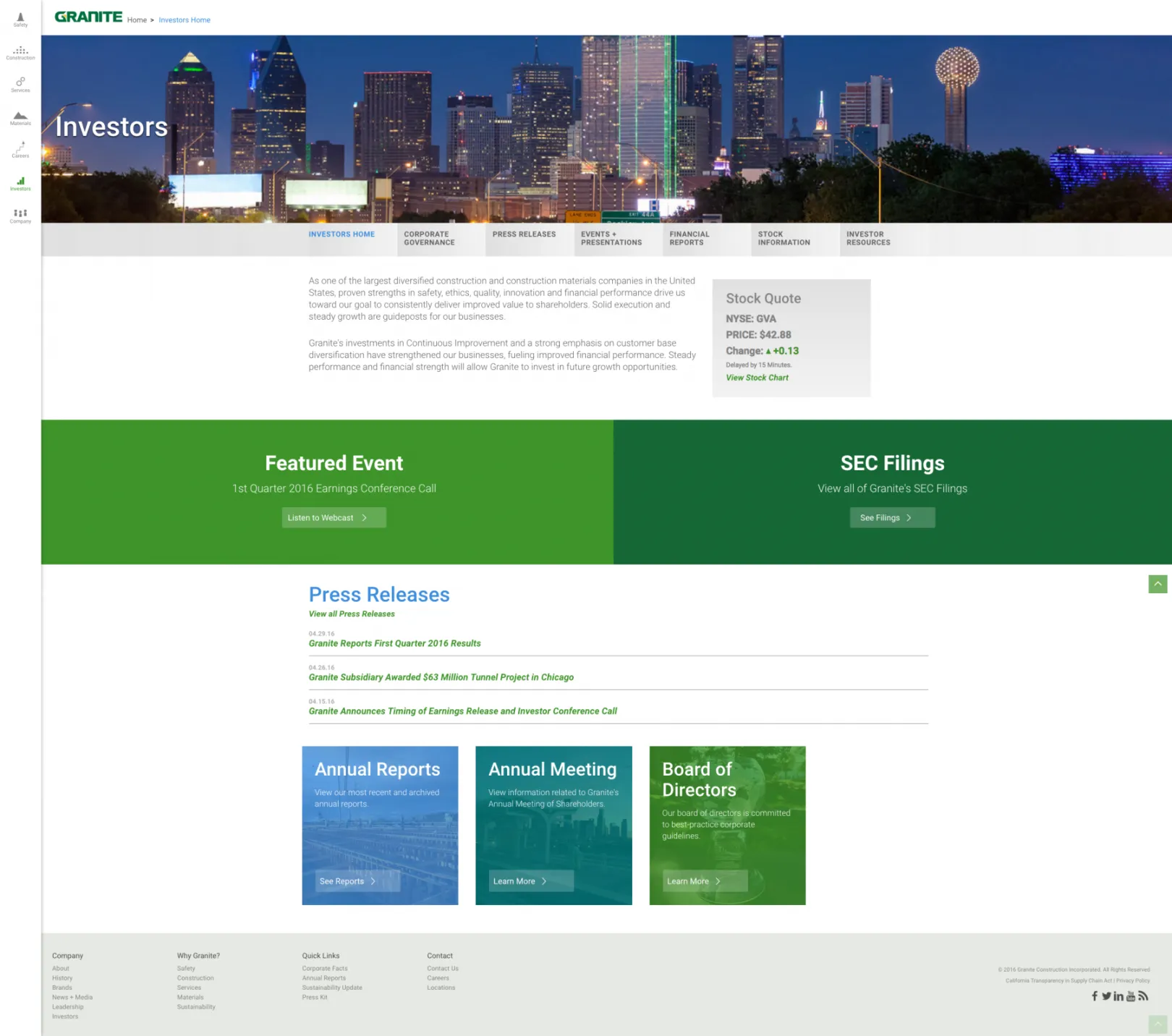Open the Materials sidebar icon
1172x1036 pixels.
20,118
